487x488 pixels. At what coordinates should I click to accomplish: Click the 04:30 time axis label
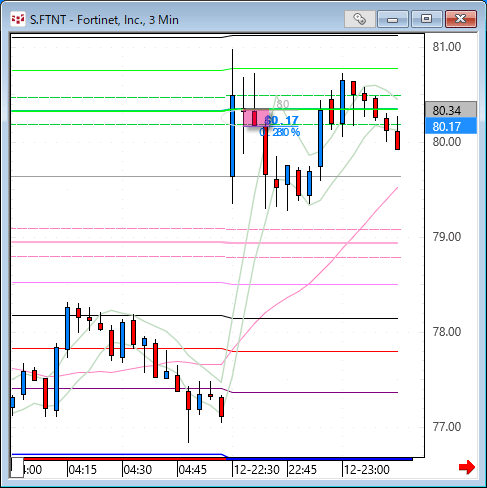click(x=137, y=470)
